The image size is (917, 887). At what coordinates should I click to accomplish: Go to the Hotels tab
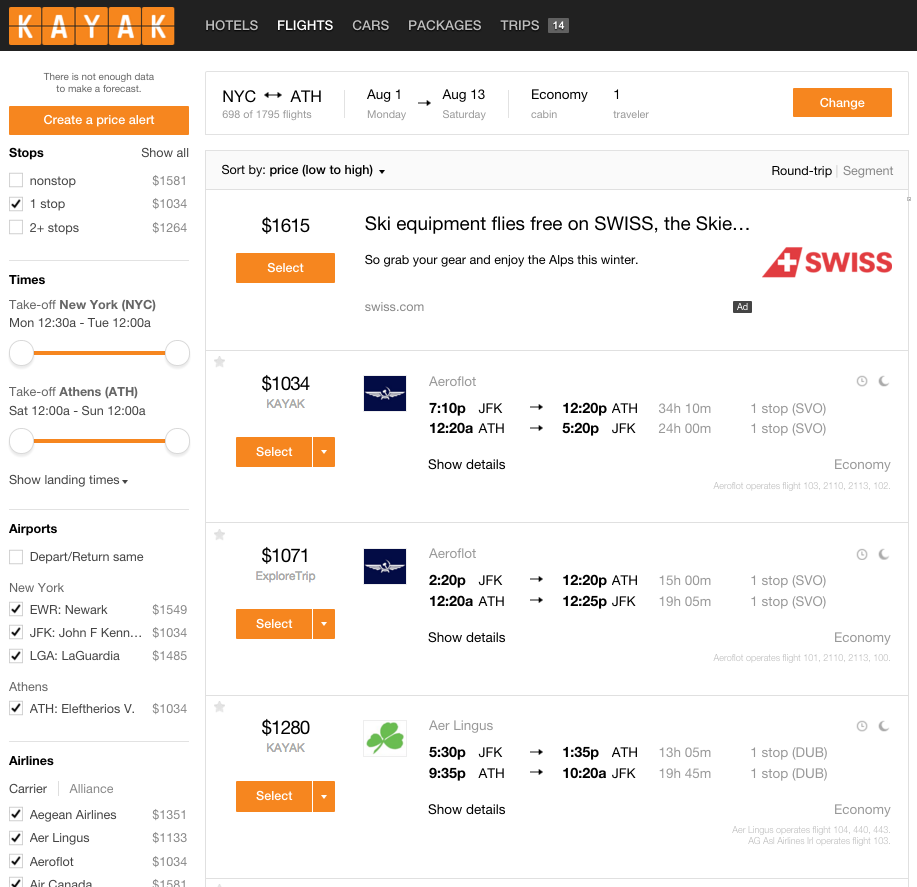click(231, 25)
